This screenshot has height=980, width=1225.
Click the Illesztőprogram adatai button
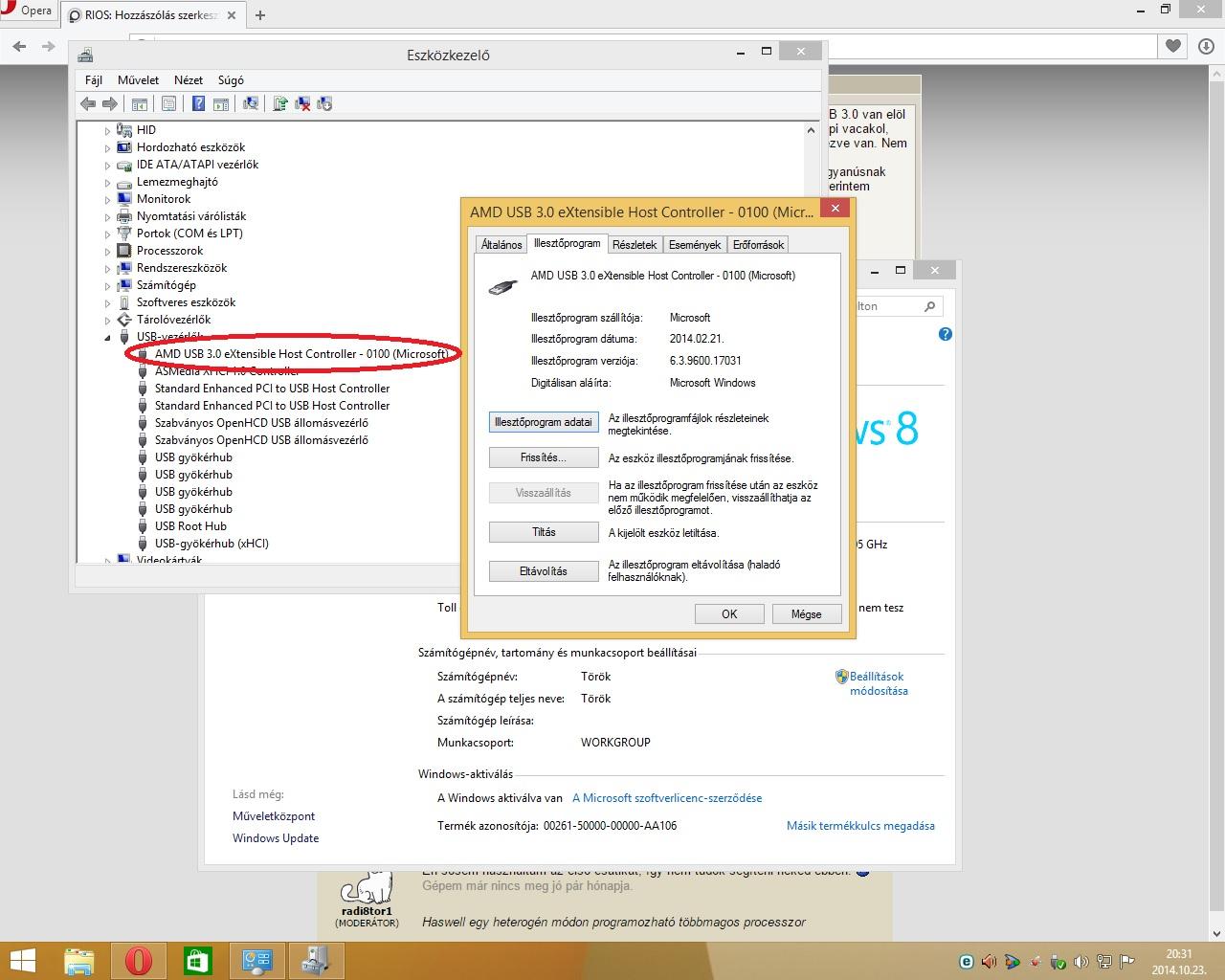coord(544,422)
